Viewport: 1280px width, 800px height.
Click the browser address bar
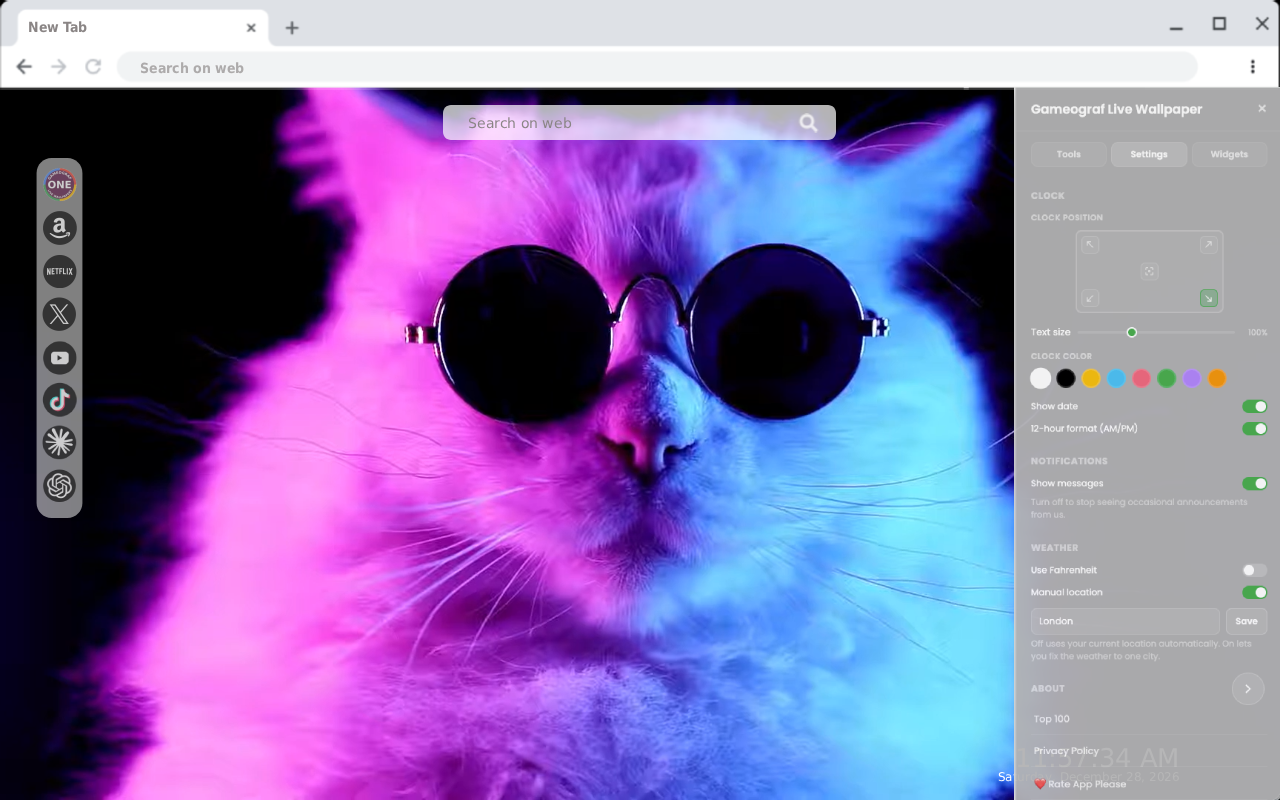(x=657, y=67)
